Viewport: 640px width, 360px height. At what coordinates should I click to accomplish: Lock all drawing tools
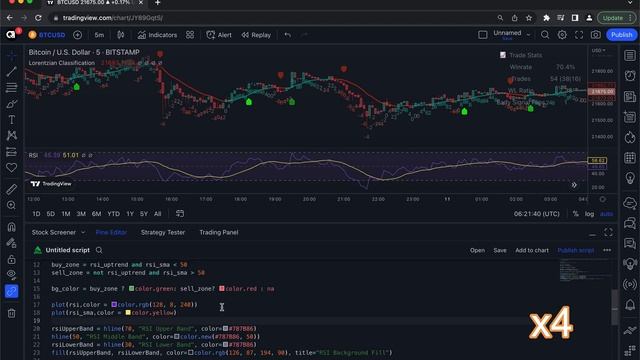tap(11, 259)
